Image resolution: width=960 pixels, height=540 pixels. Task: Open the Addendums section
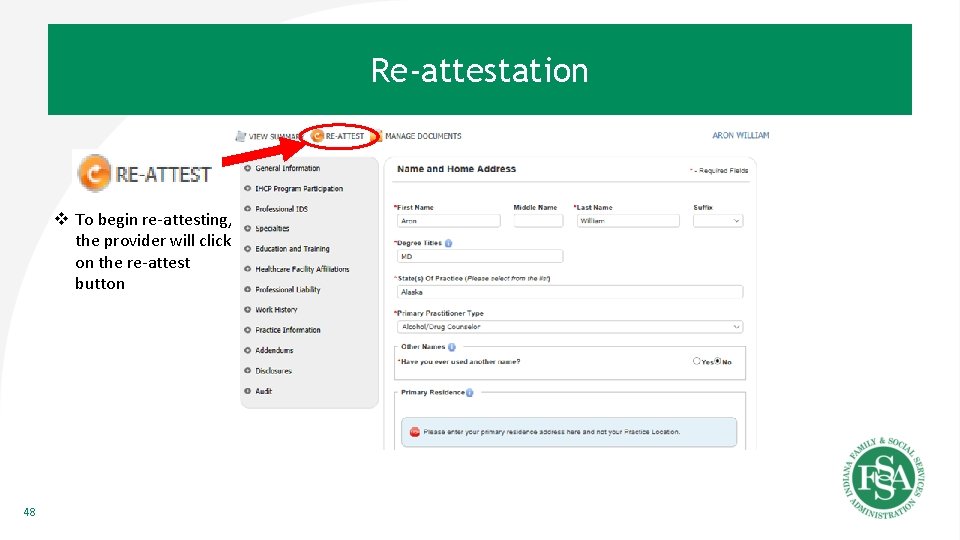click(274, 350)
